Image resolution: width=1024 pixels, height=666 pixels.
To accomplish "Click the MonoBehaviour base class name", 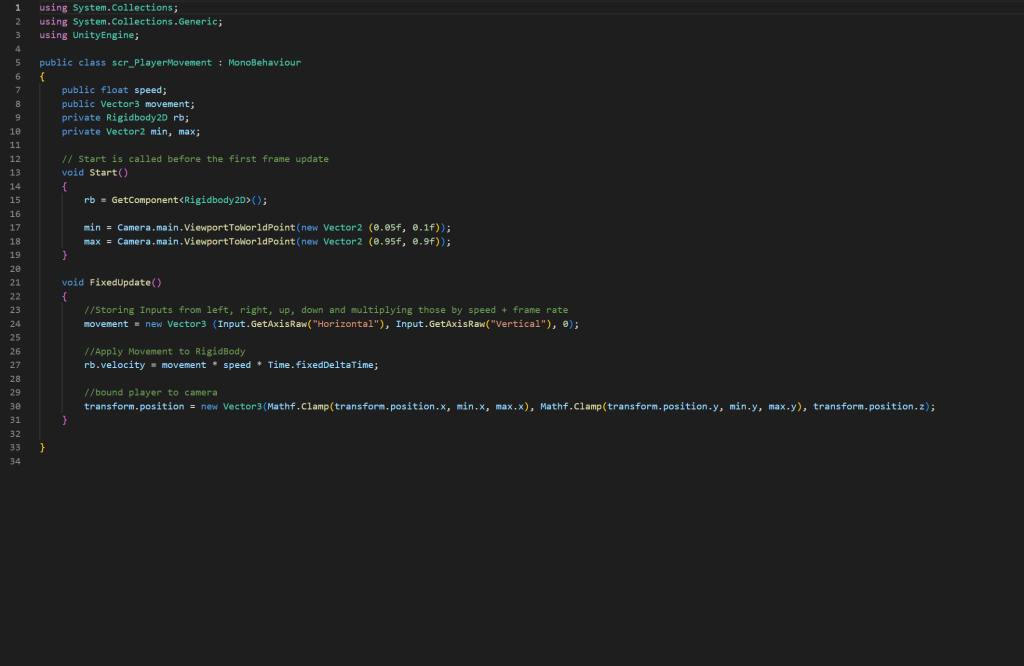I will [x=264, y=62].
